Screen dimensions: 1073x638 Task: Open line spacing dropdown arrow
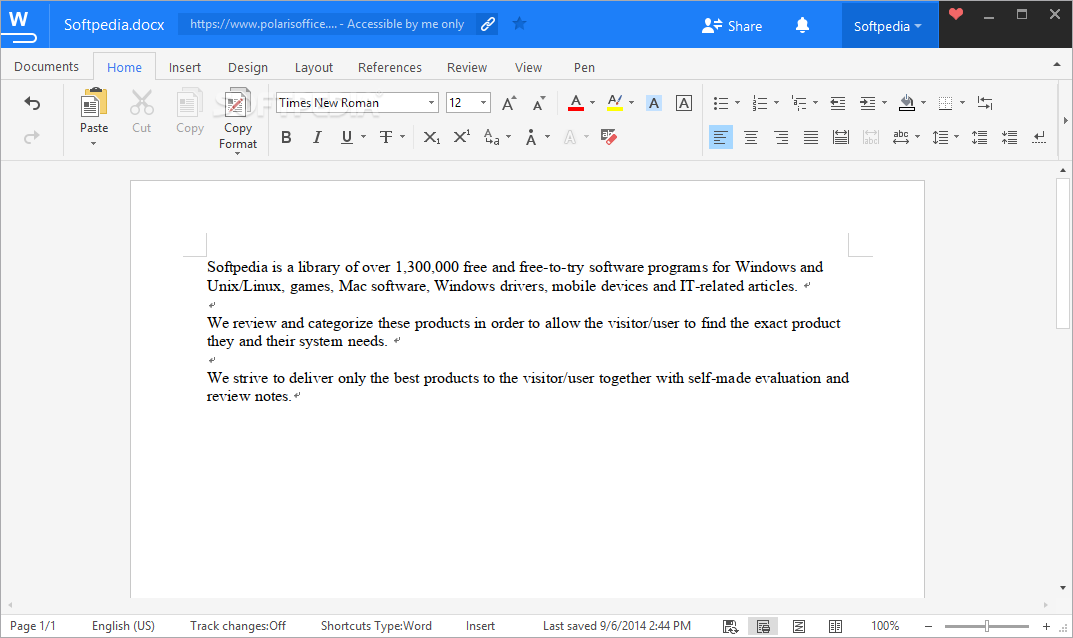pos(957,138)
